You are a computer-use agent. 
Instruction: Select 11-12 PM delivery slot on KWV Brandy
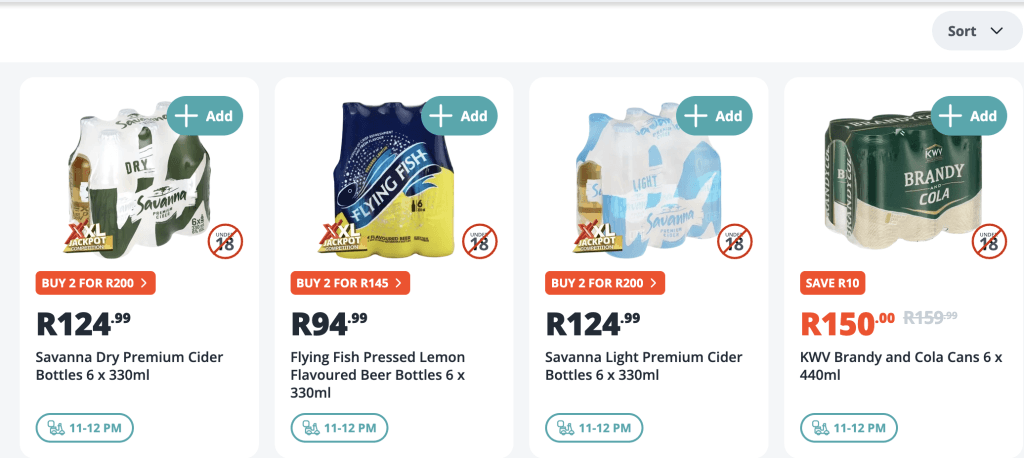(849, 428)
